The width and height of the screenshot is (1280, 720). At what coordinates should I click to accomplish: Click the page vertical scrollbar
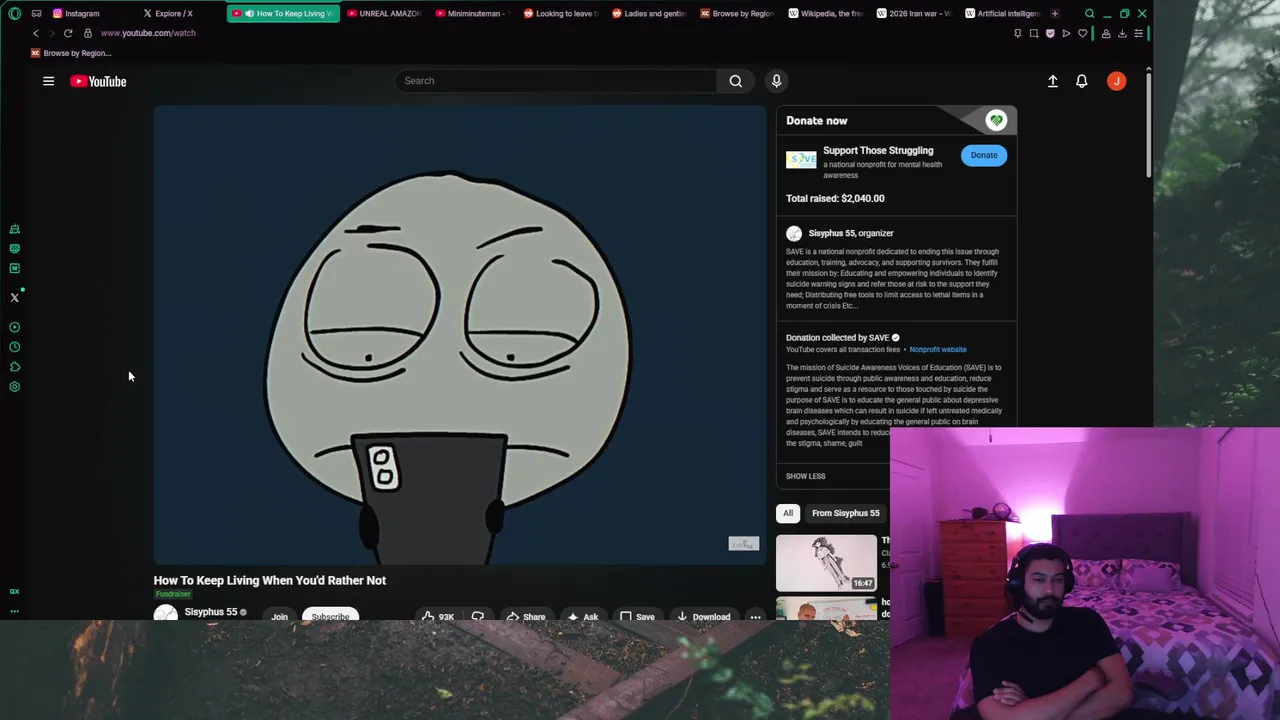1148,125
